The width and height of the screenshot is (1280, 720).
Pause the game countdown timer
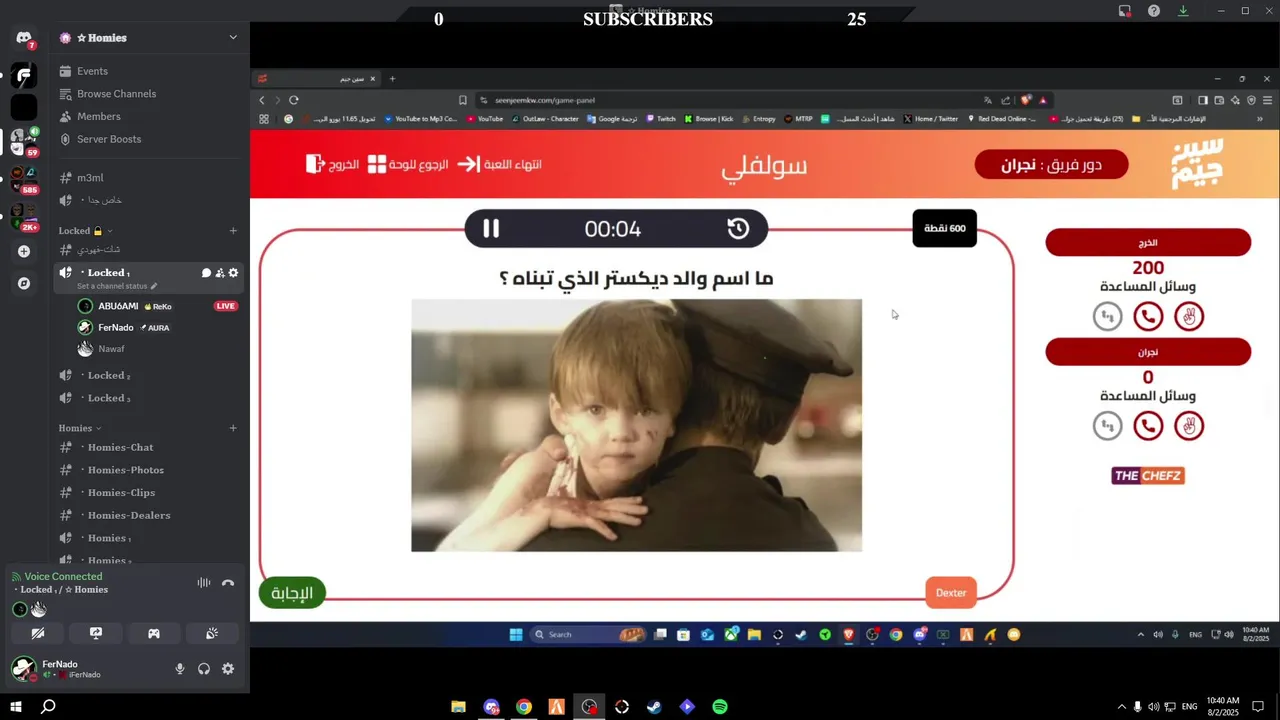click(x=491, y=229)
